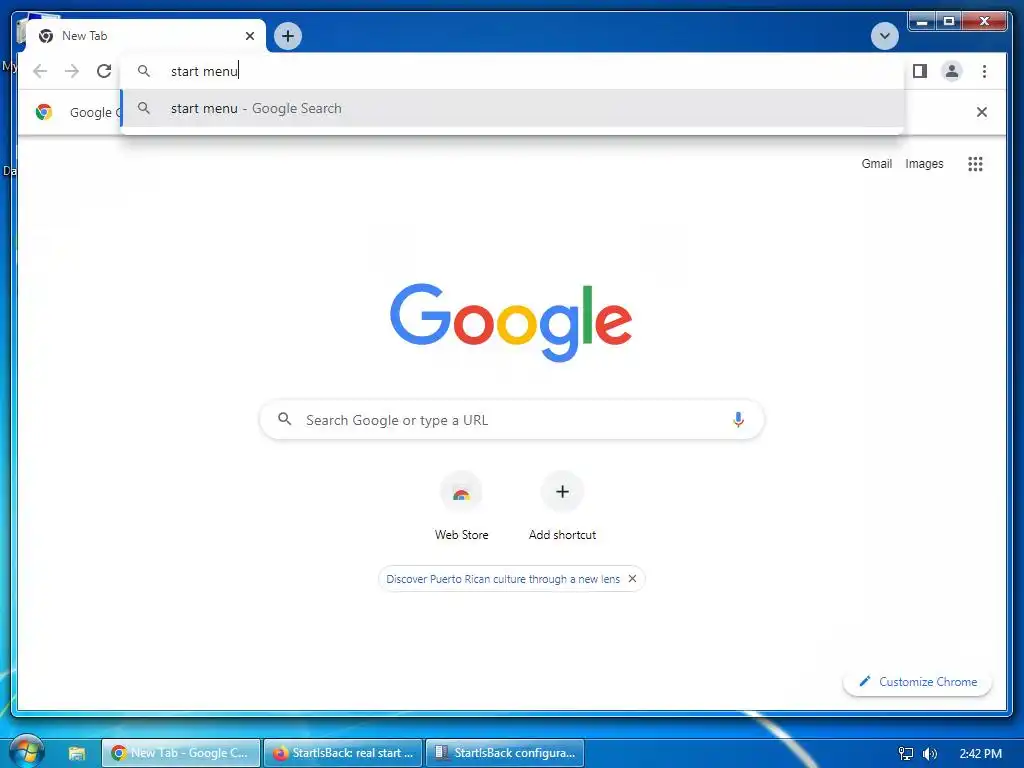Click the Chrome logo in the infobar
This screenshot has height=768, width=1024.
point(44,112)
